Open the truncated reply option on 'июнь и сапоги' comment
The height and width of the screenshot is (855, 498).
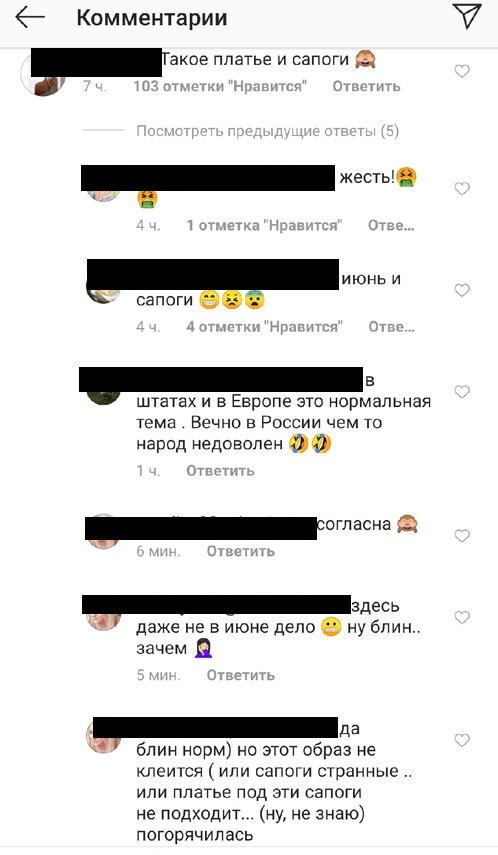(391, 327)
